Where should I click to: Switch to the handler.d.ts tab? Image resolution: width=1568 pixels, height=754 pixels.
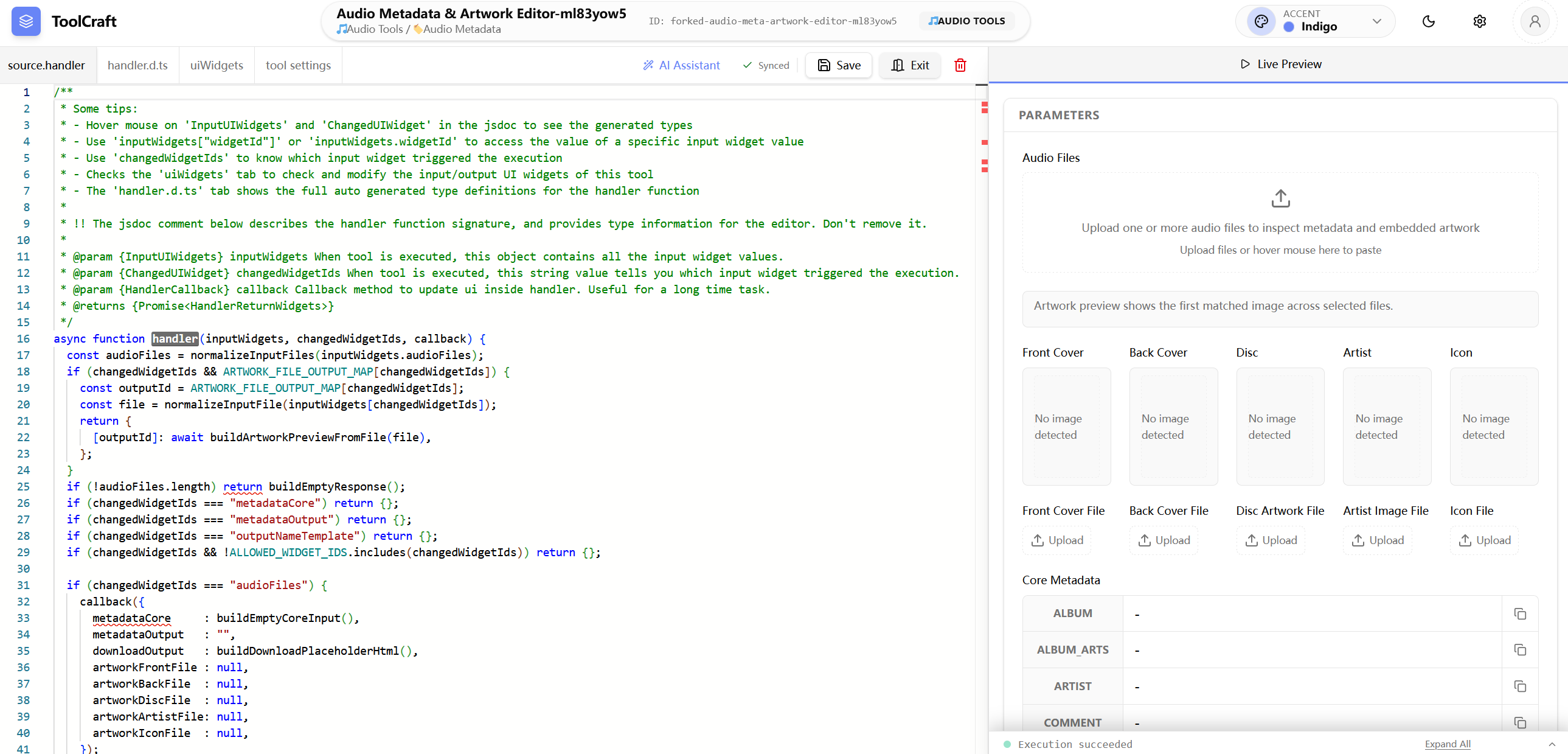pos(137,65)
